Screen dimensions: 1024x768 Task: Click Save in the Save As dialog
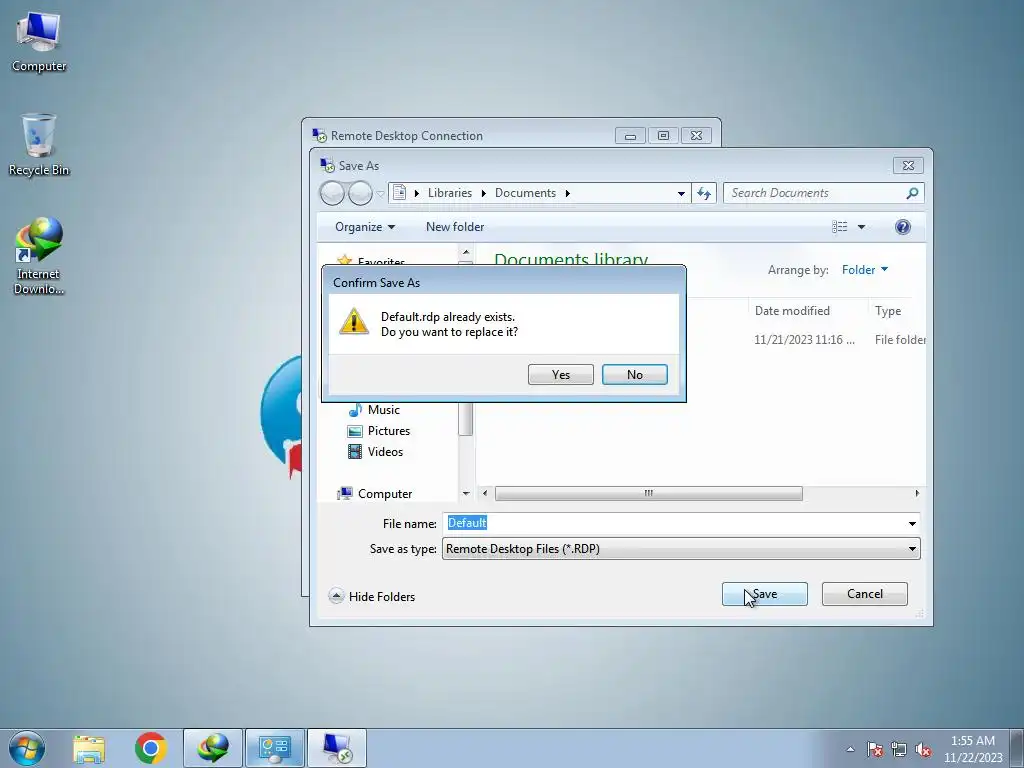point(764,594)
